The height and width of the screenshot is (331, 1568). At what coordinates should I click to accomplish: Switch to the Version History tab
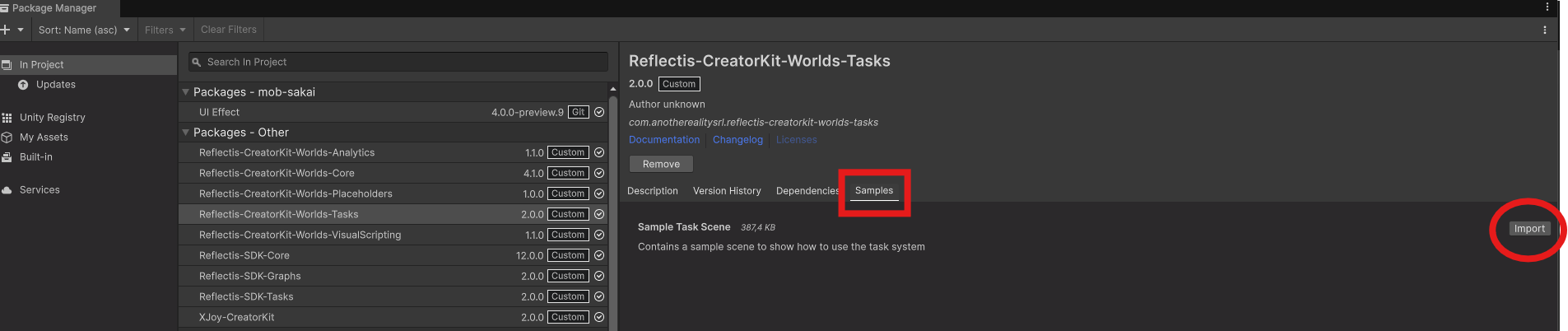pos(727,191)
